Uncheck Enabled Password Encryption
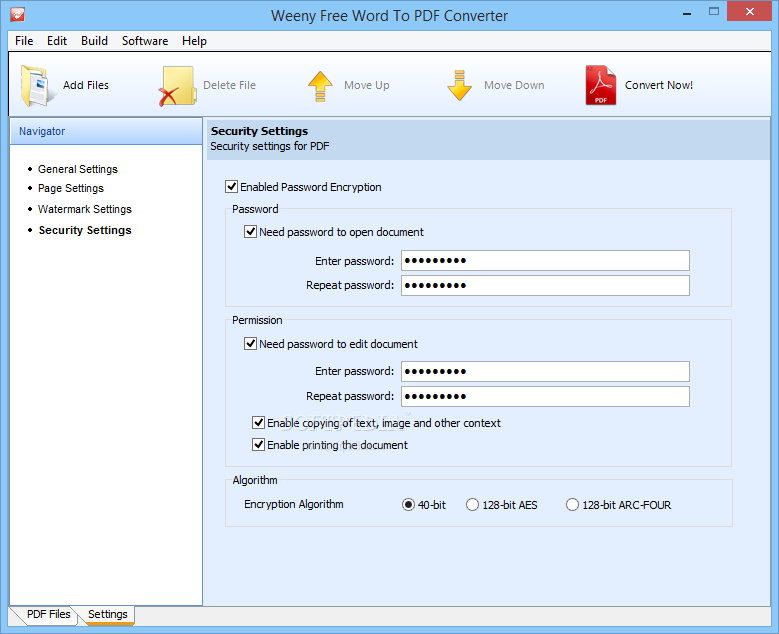Screen dimensions: 779x634 click(232, 187)
